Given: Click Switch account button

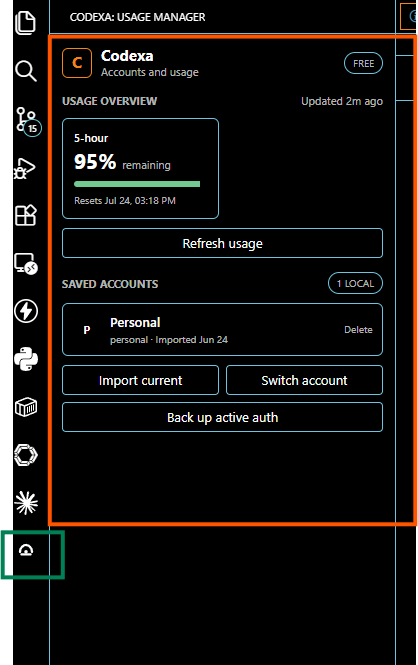Looking at the screenshot, I should (x=304, y=380).
